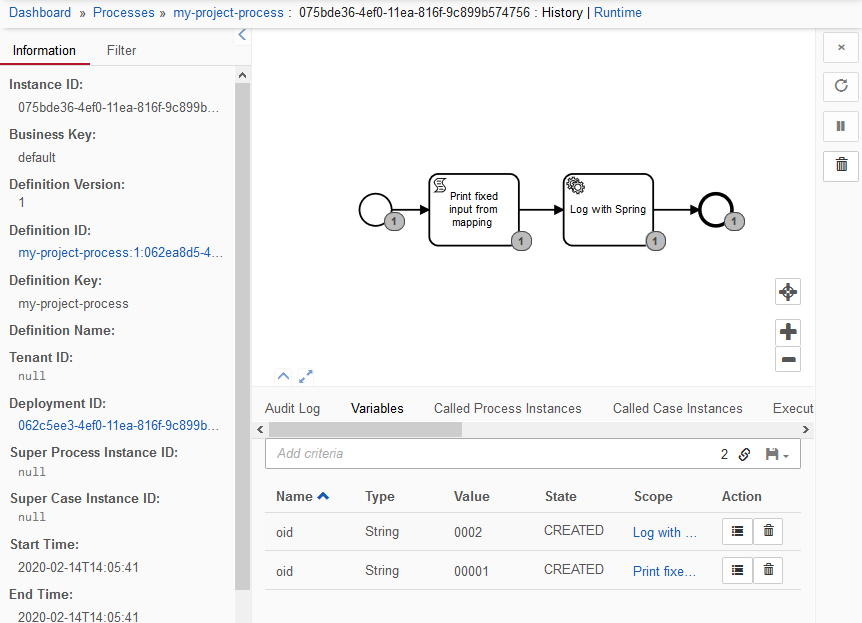The image size is (862, 623).
Task: Open the Runtime view link
Action: (618, 13)
